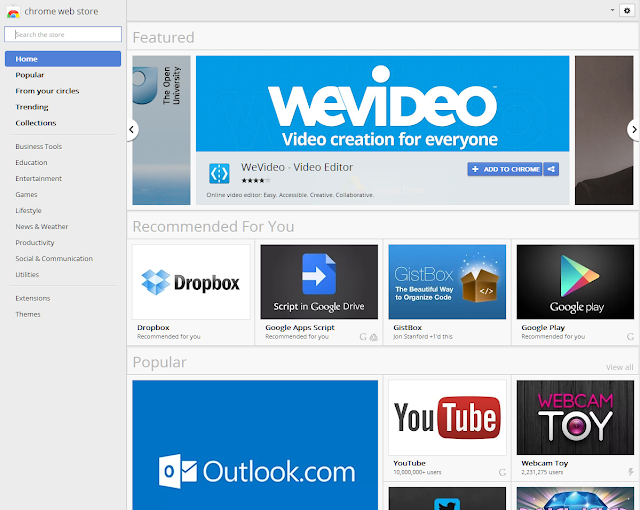The height and width of the screenshot is (510, 640).
Task: Open the YouTube app tile
Action: (447, 417)
